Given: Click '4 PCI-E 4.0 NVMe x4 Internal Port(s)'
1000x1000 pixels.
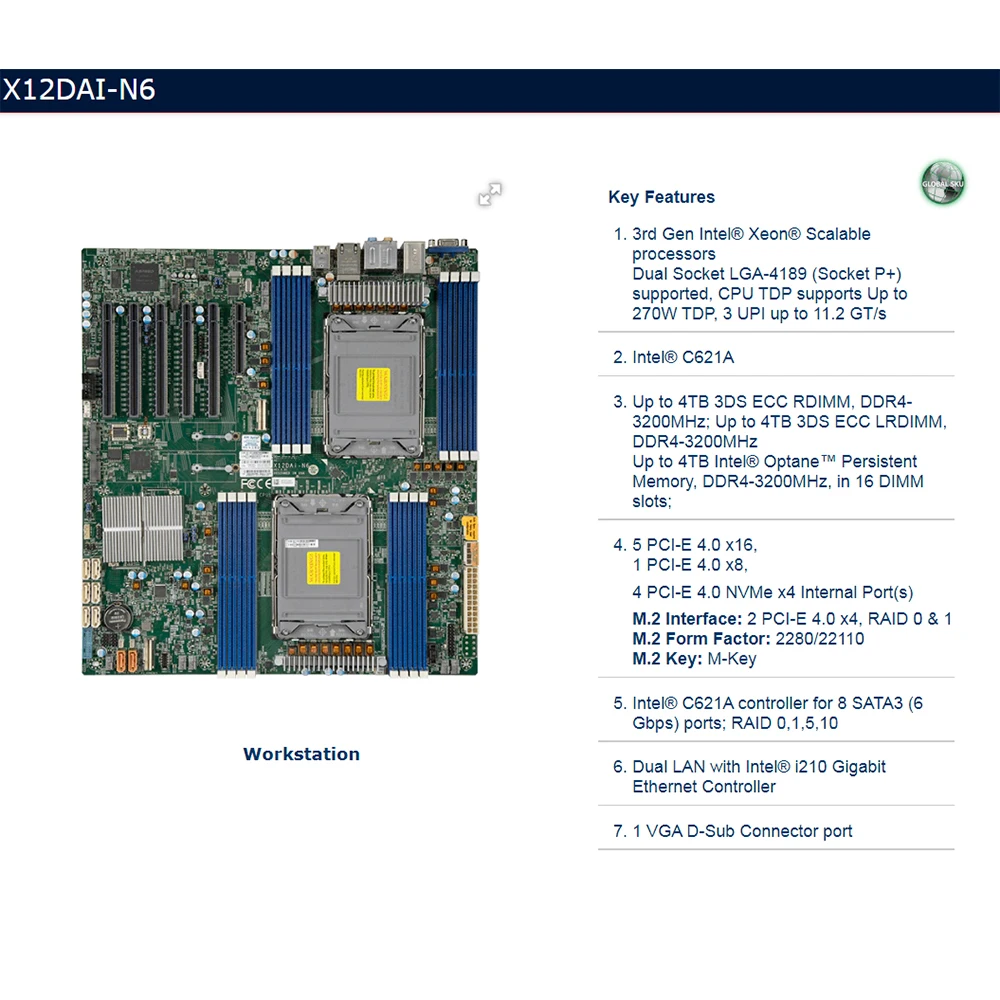Looking at the screenshot, I should tap(772, 592).
